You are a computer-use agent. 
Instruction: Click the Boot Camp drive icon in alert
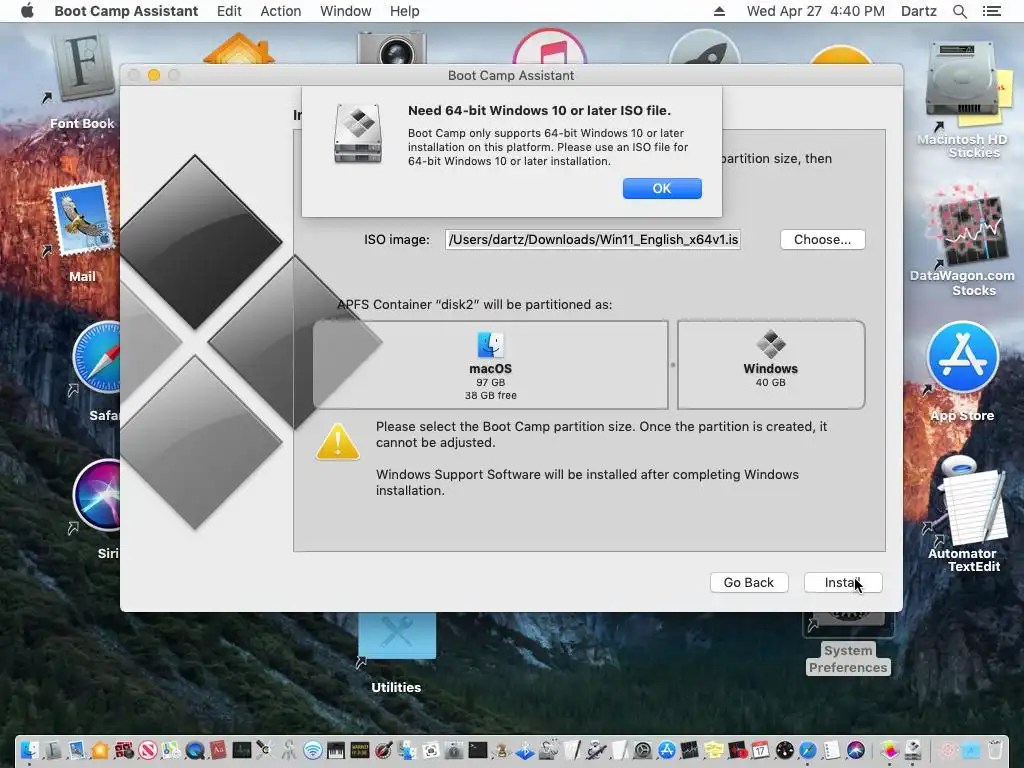click(x=357, y=133)
